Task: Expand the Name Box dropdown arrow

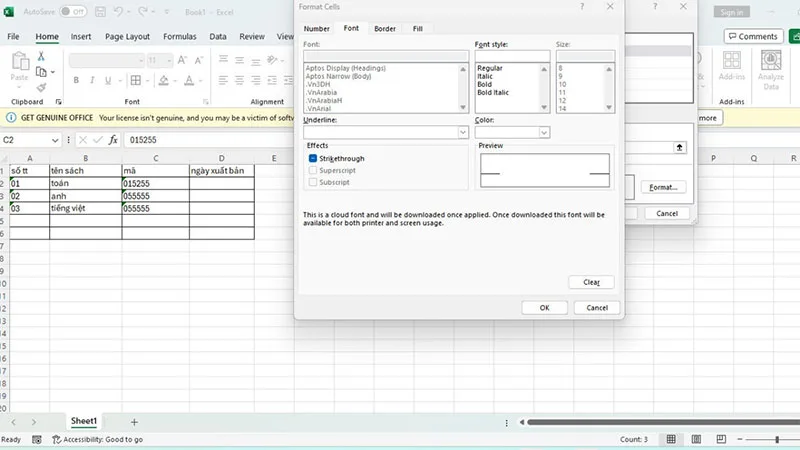Action: point(55,140)
